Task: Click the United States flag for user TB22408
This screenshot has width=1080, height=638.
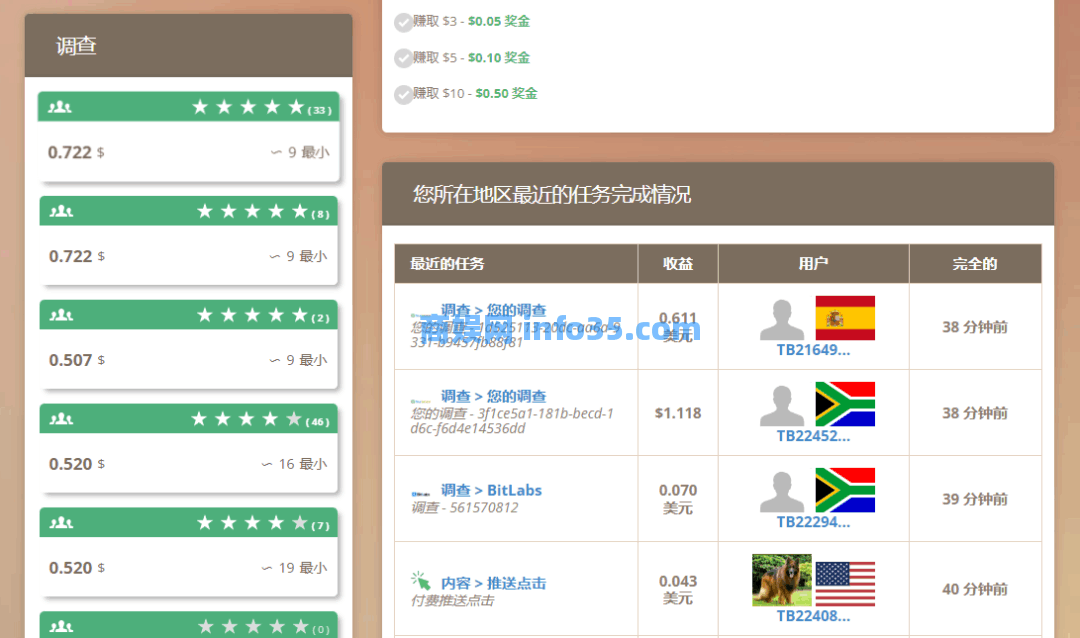Action: coord(845,584)
